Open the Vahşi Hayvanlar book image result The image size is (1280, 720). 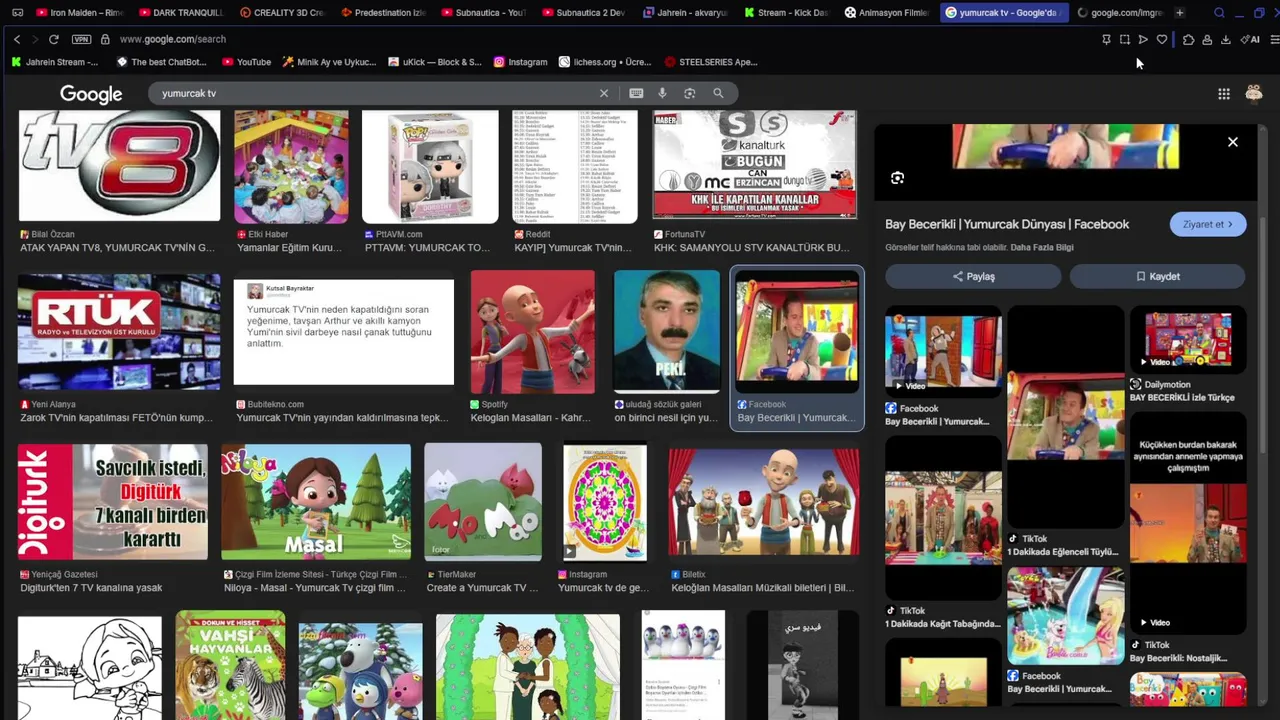(231, 665)
